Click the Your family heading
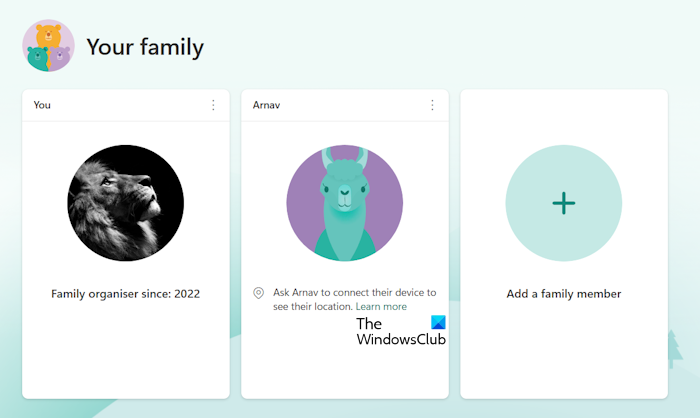The width and height of the screenshot is (700, 418). click(x=145, y=46)
